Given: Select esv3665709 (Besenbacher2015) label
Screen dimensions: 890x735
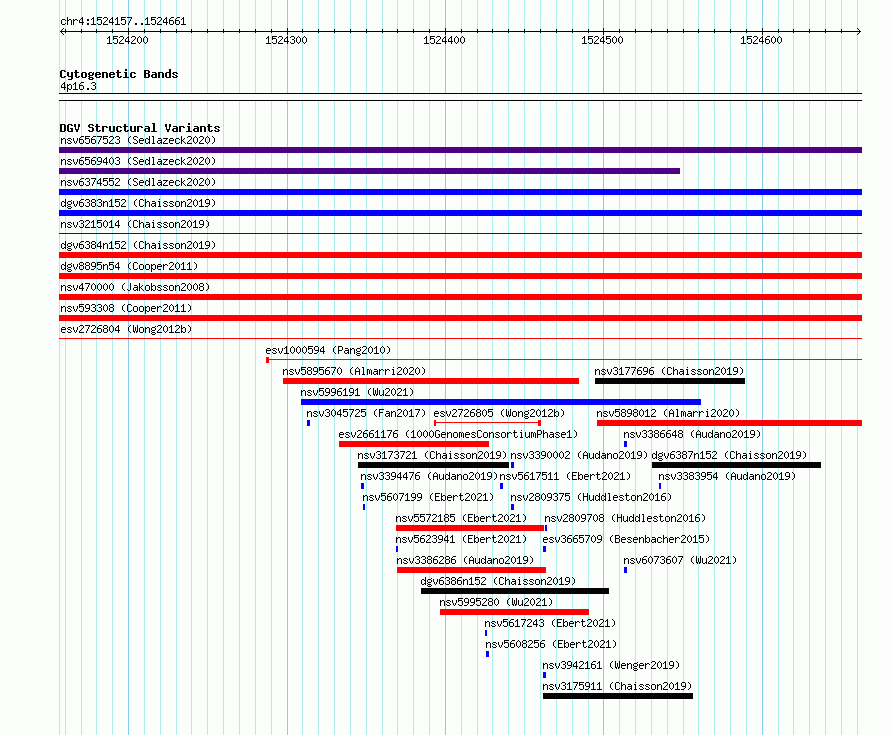Looking at the screenshot, I should pos(626,539).
